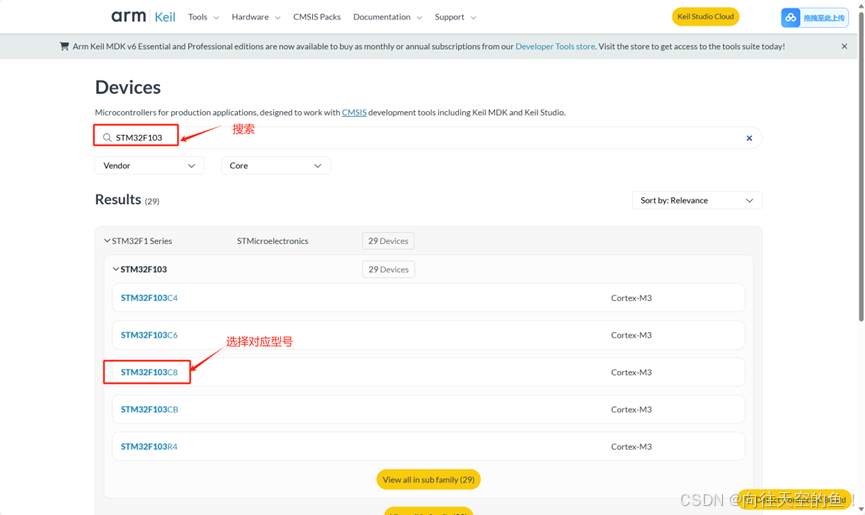
Task: Open the Tools menu
Action: click(203, 17)
